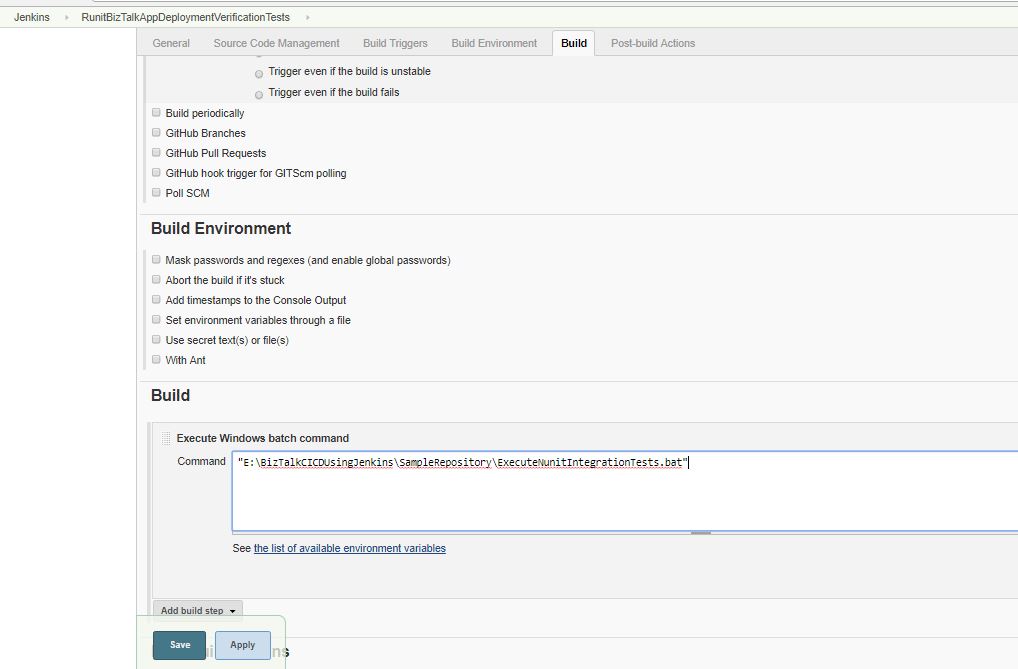Save the job configuration
1018x669 pixels.
tap(180, 645)
